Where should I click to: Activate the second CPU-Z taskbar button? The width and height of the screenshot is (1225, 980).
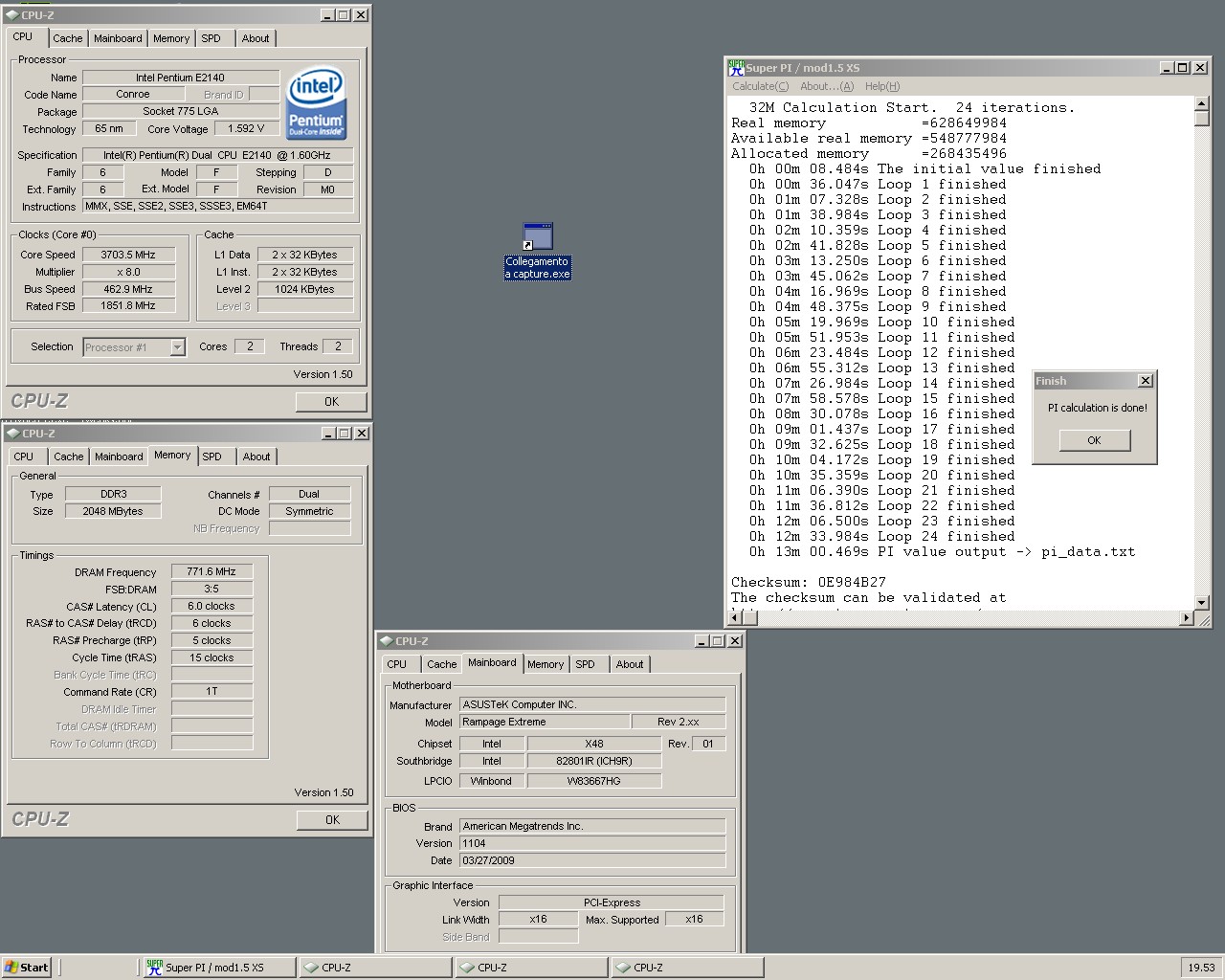pyautogui.click(x=530, y=968)
